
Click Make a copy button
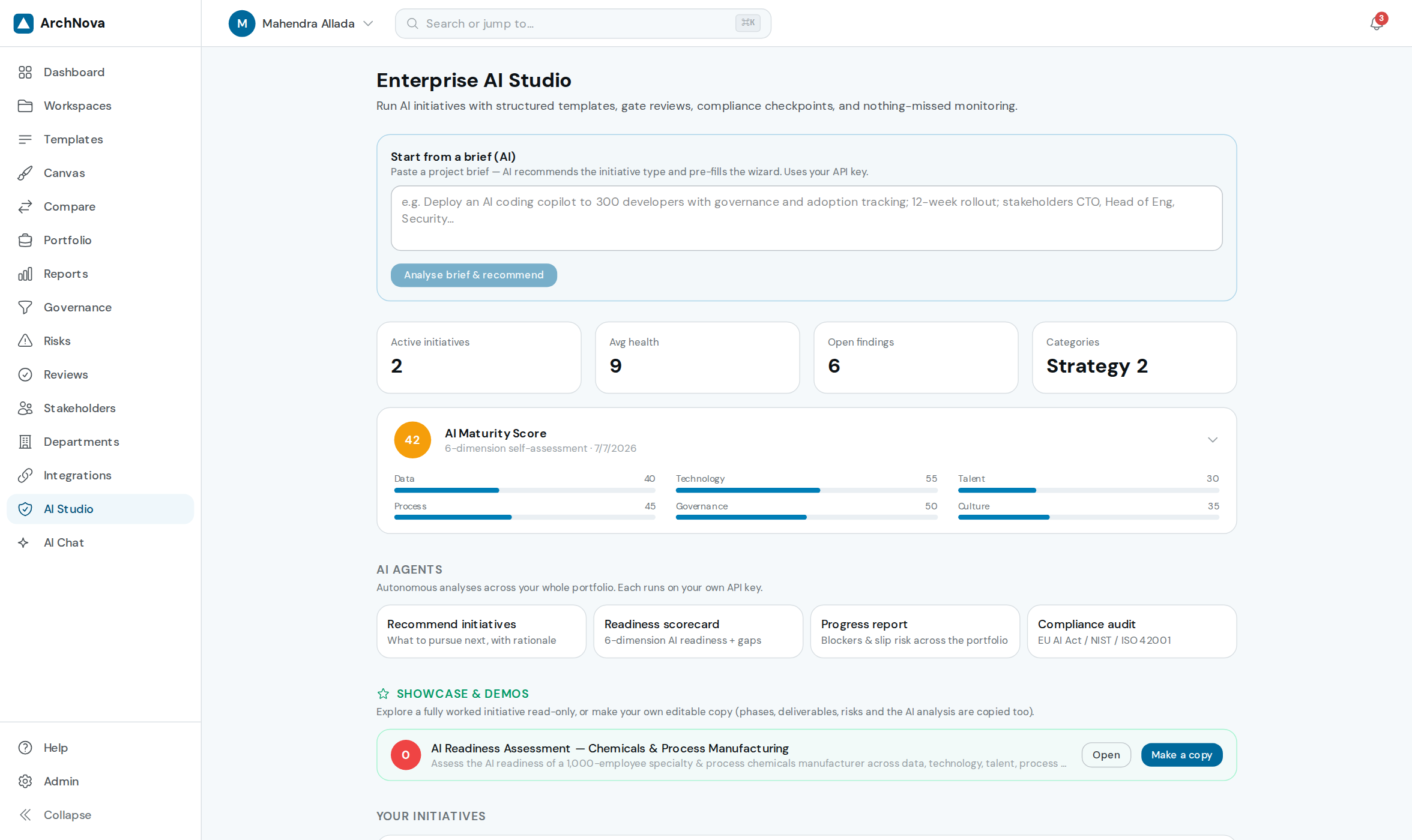[1181, 755]
